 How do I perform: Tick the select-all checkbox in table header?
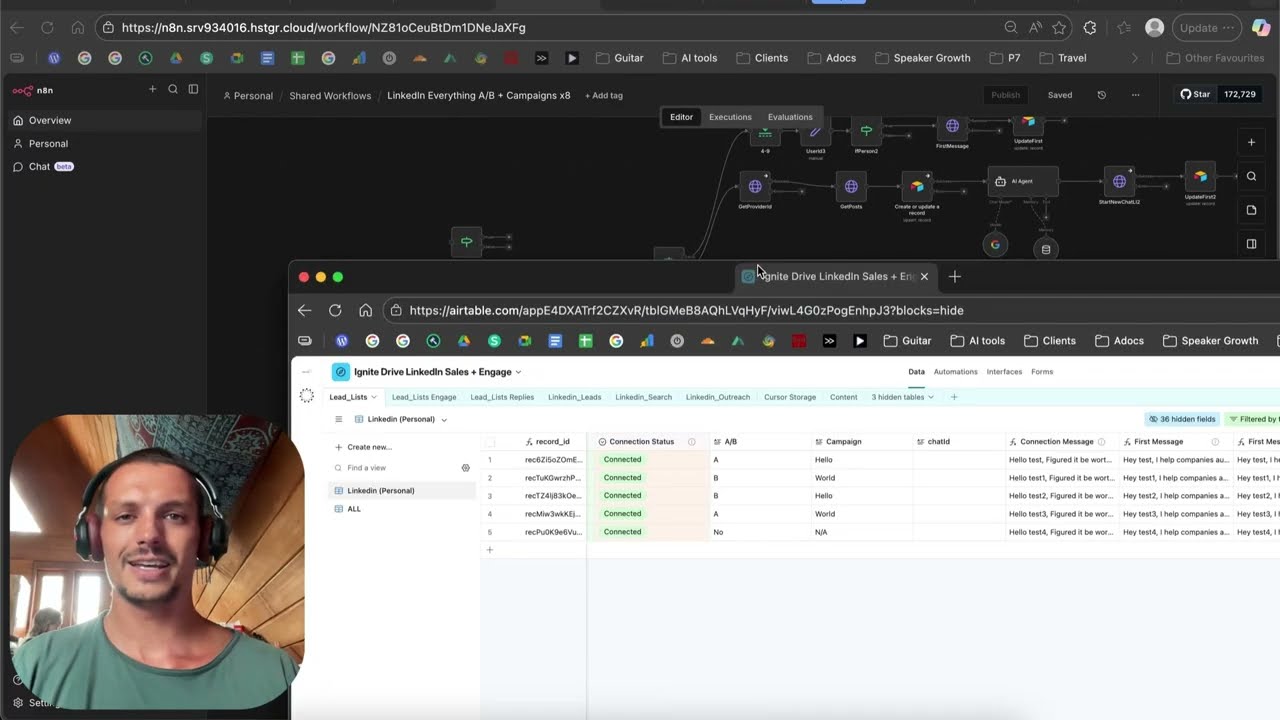click(490, 441)
